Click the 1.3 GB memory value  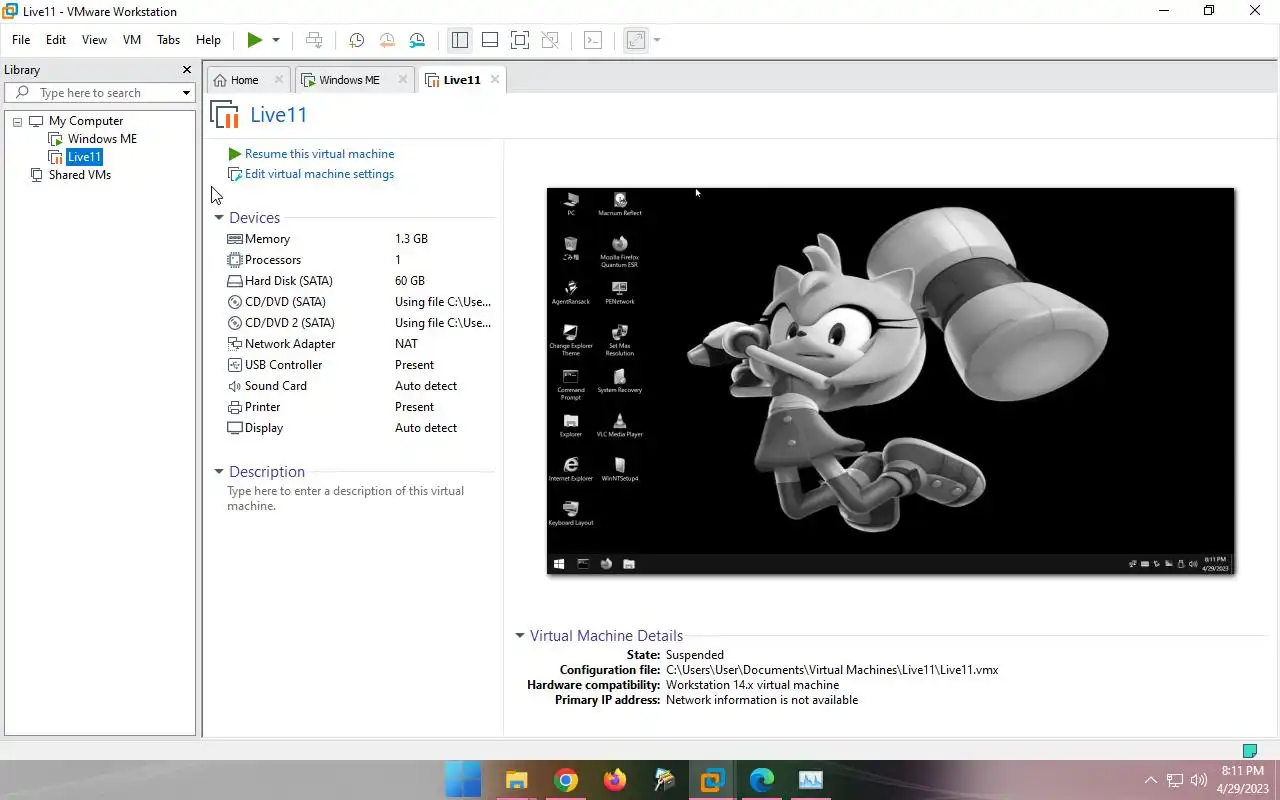(411, 239)
